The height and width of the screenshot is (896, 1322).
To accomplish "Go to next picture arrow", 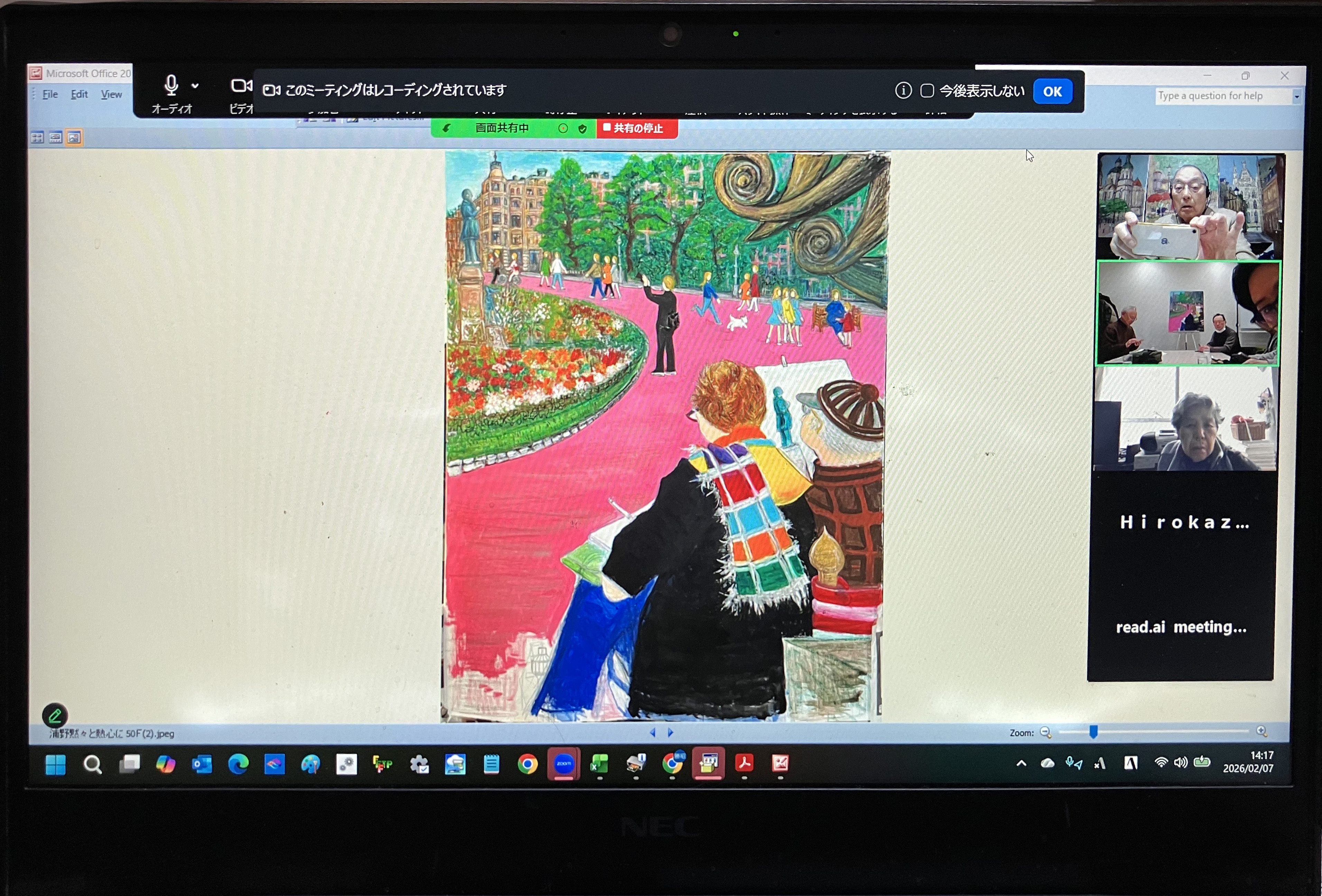I will [671, 732].
